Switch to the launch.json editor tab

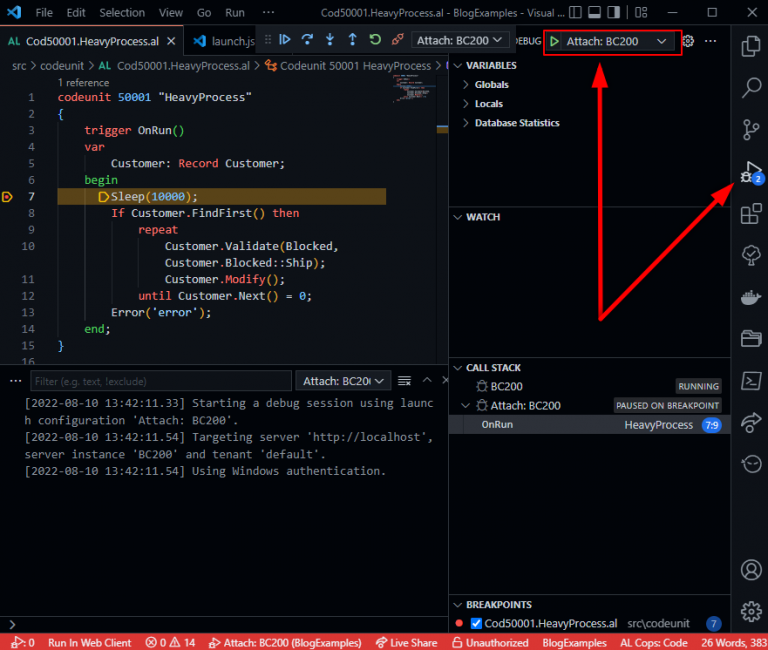(225, 41)
